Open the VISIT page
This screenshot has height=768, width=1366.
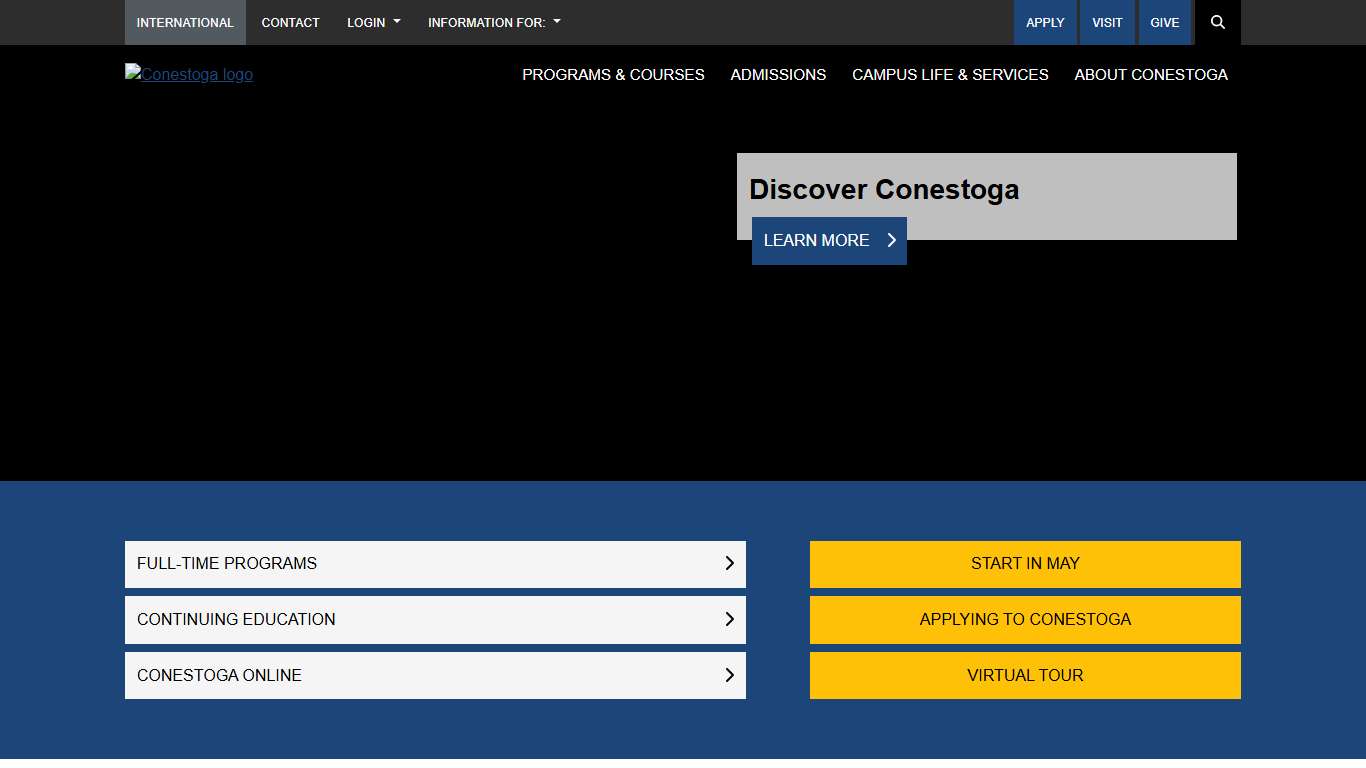(1107, 22)
